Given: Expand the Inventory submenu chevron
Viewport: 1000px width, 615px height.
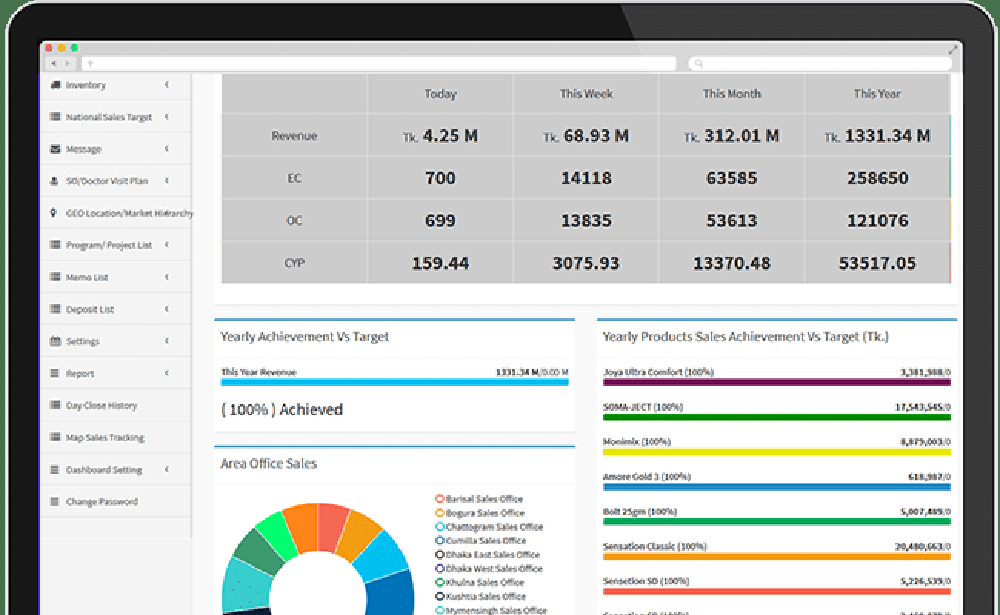Looking at the screenshot, I should pos(167,84).
